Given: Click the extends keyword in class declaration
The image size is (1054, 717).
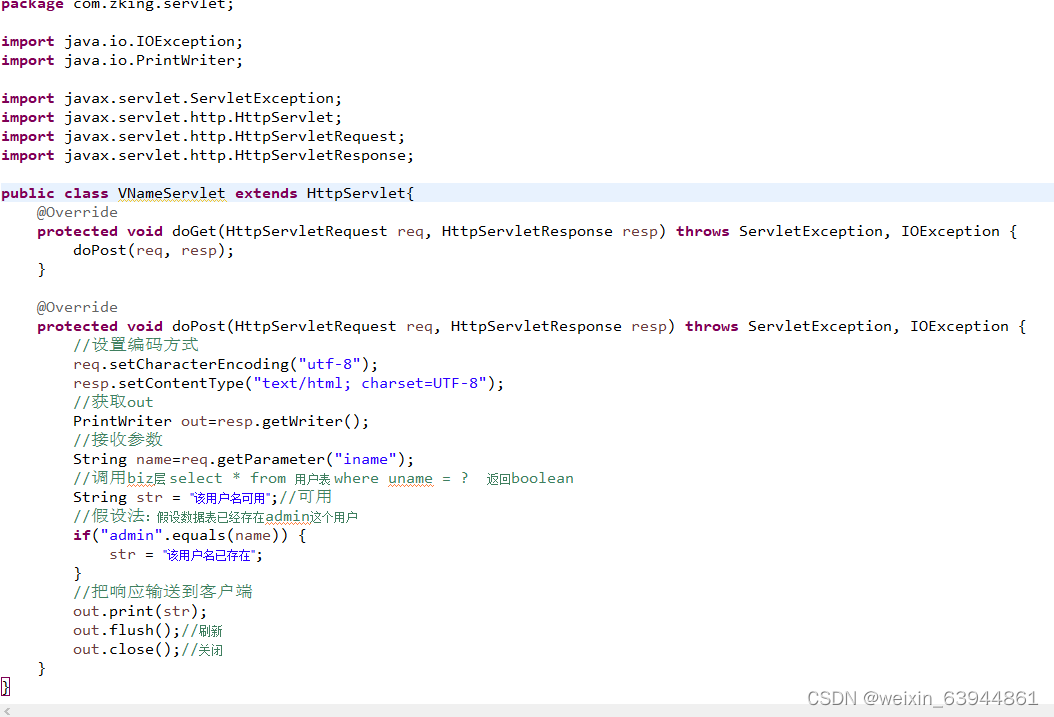Looking at the screenshot, I should [x=266, y=194].
